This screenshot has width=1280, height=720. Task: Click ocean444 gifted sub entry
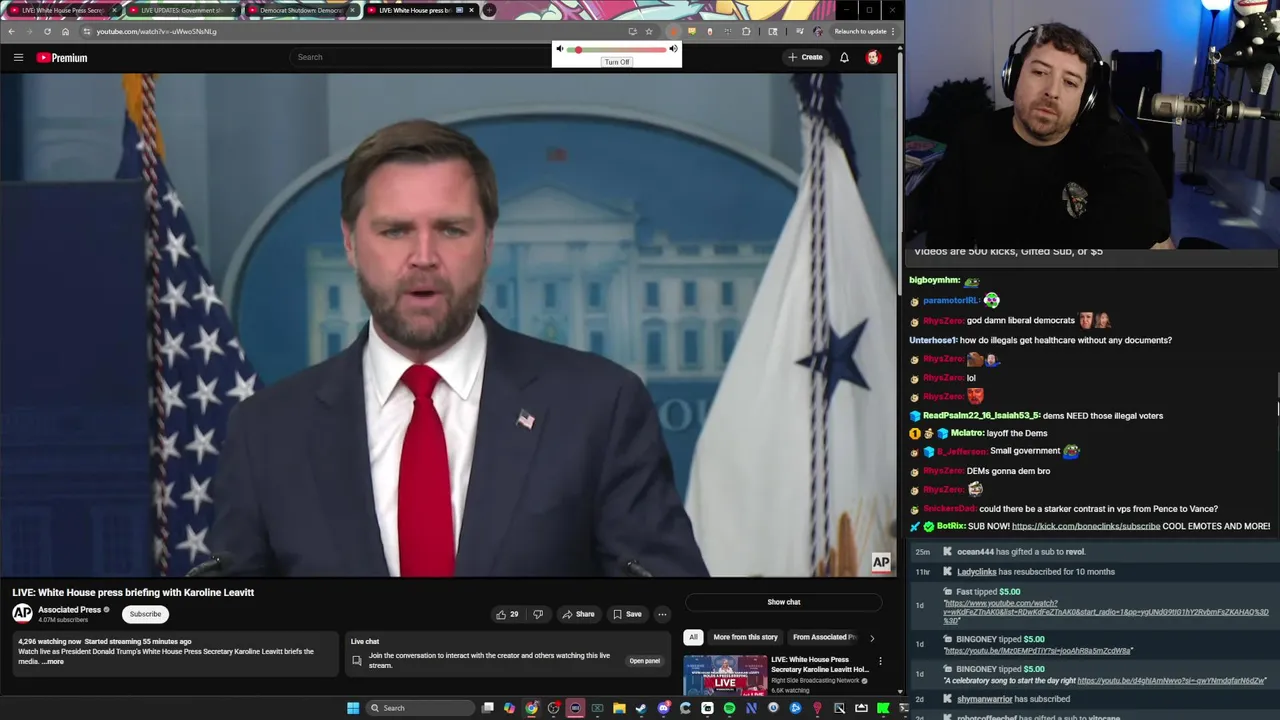1021,552
